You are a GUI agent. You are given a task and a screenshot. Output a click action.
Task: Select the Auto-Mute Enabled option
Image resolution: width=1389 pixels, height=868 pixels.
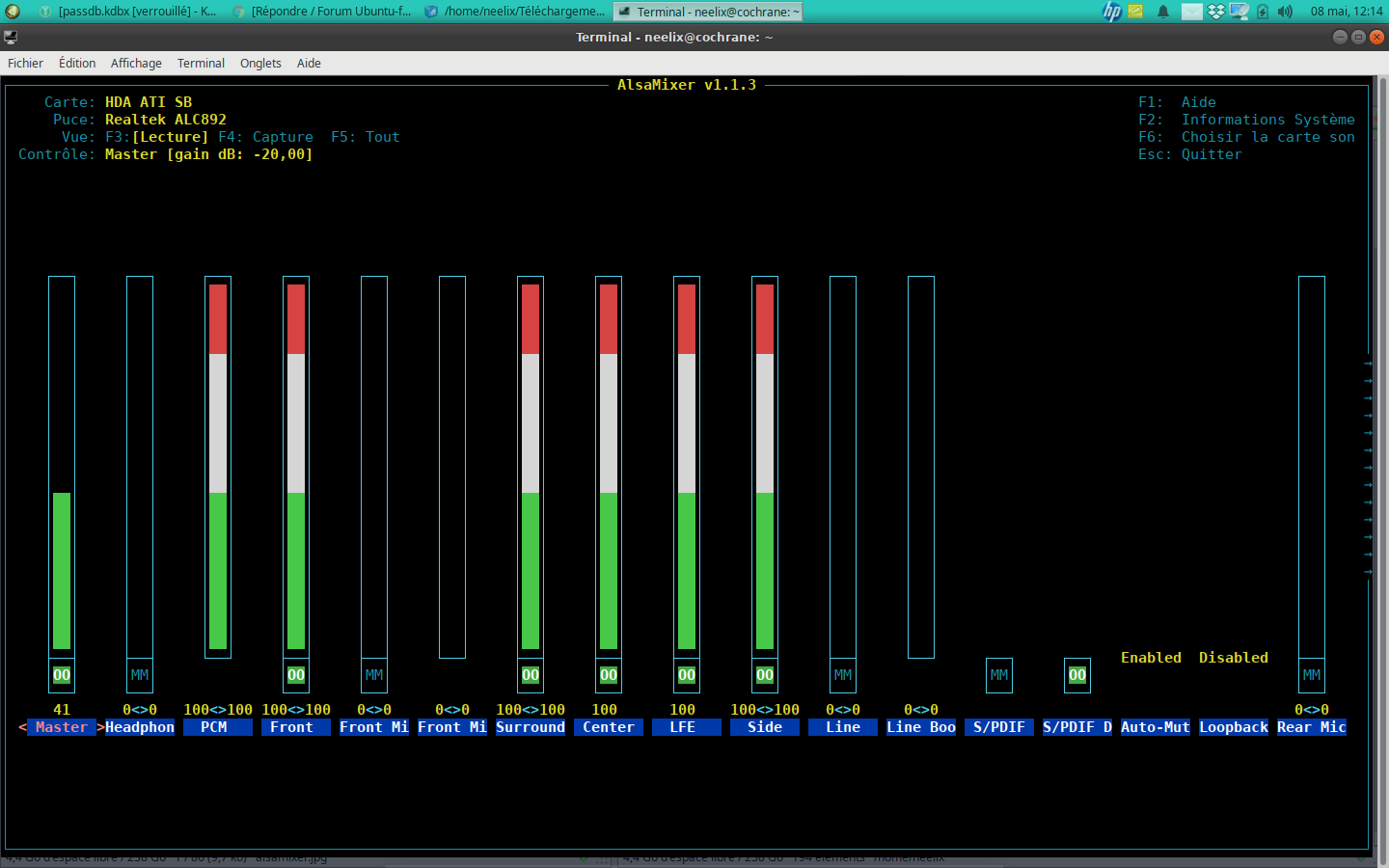[1151, 658]
